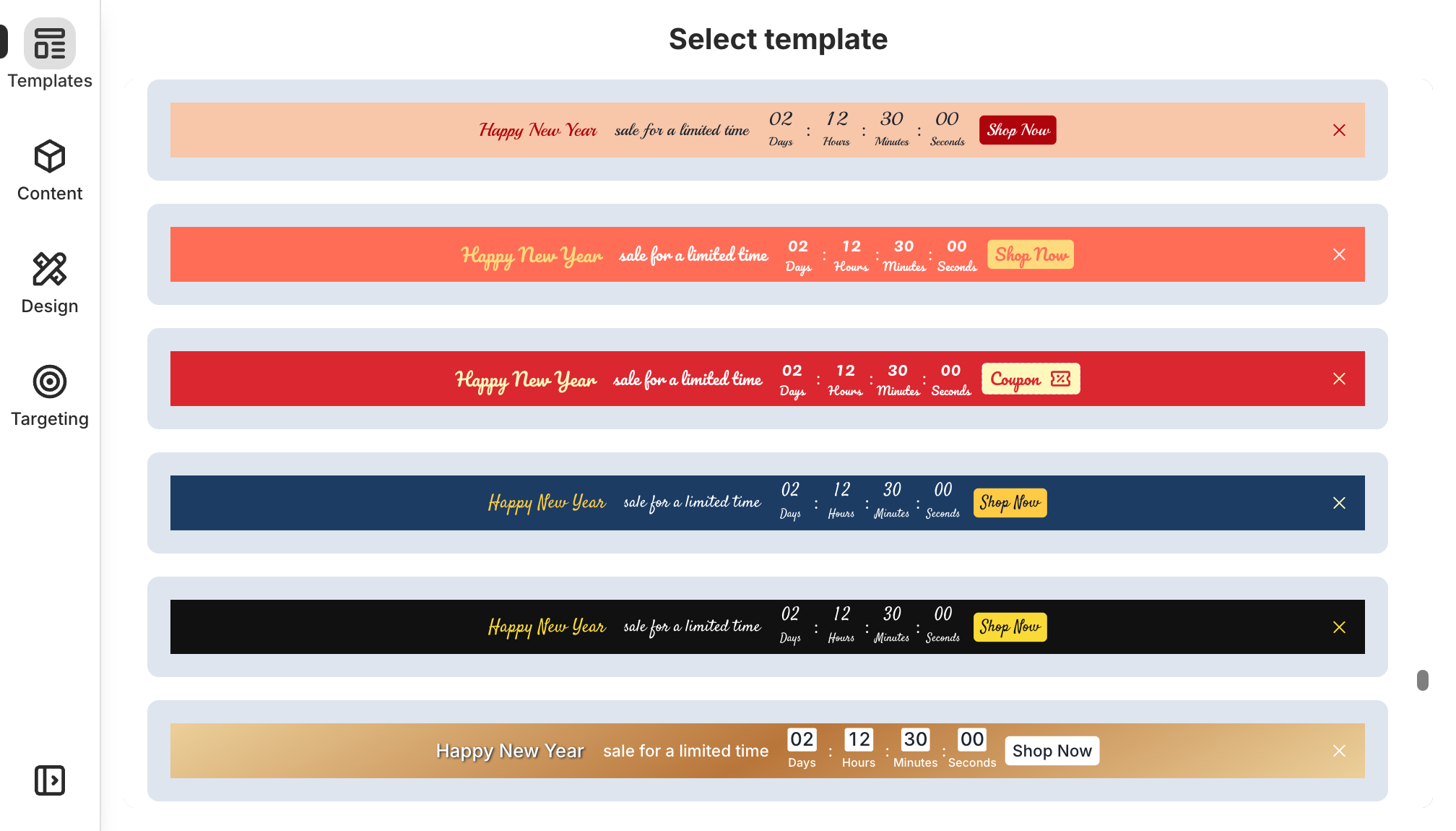Click the Select template heading
The width and height of the screenshot is (1456, 831).
(778, 39)
